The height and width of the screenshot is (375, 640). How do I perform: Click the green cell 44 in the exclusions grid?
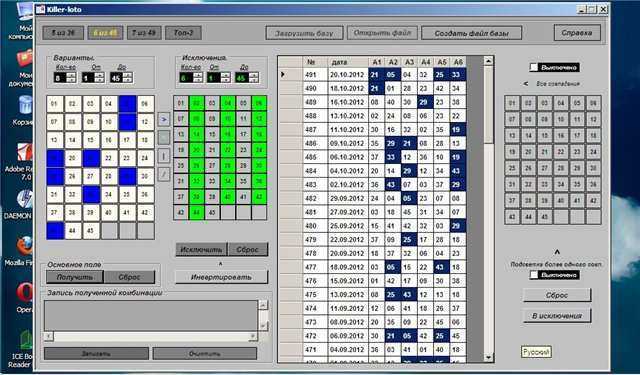(x=197, y=212)
